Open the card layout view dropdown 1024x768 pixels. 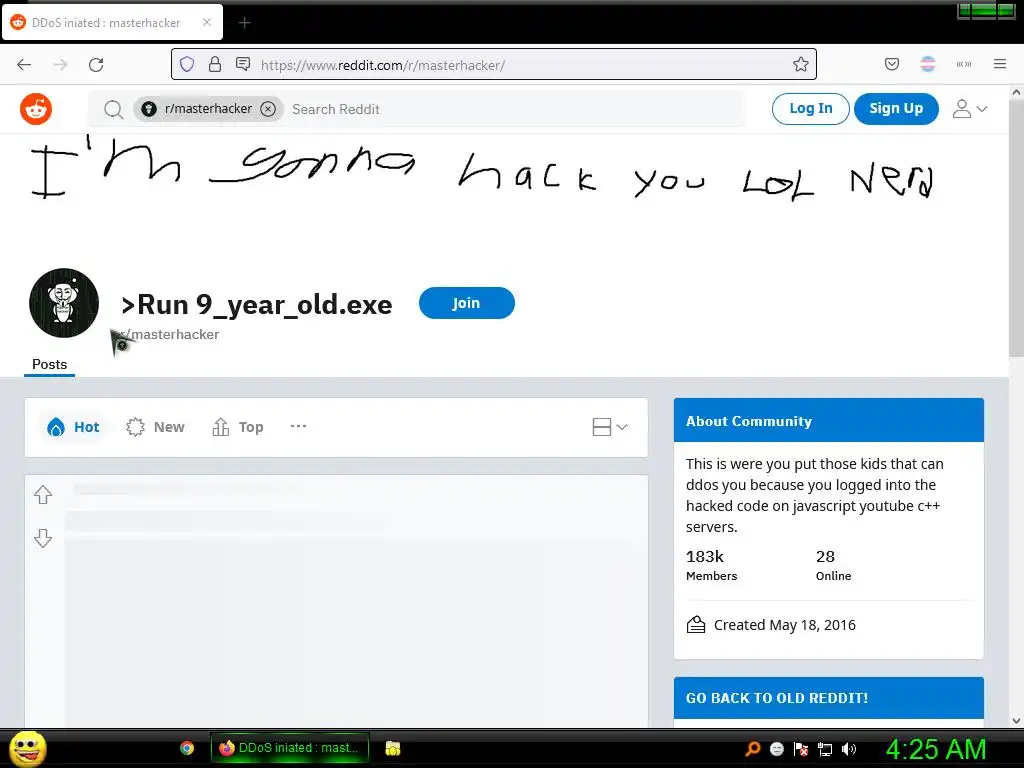(610, 427)
